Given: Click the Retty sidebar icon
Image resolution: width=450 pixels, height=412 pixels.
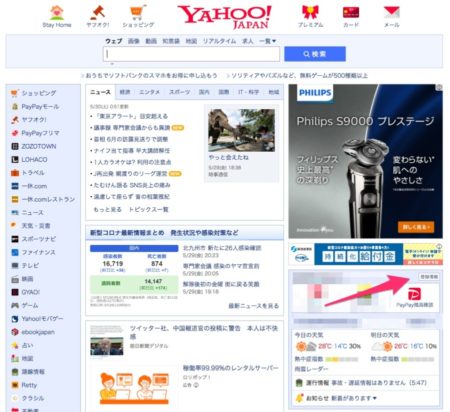Looking at the screenshot, I should 15,385.
